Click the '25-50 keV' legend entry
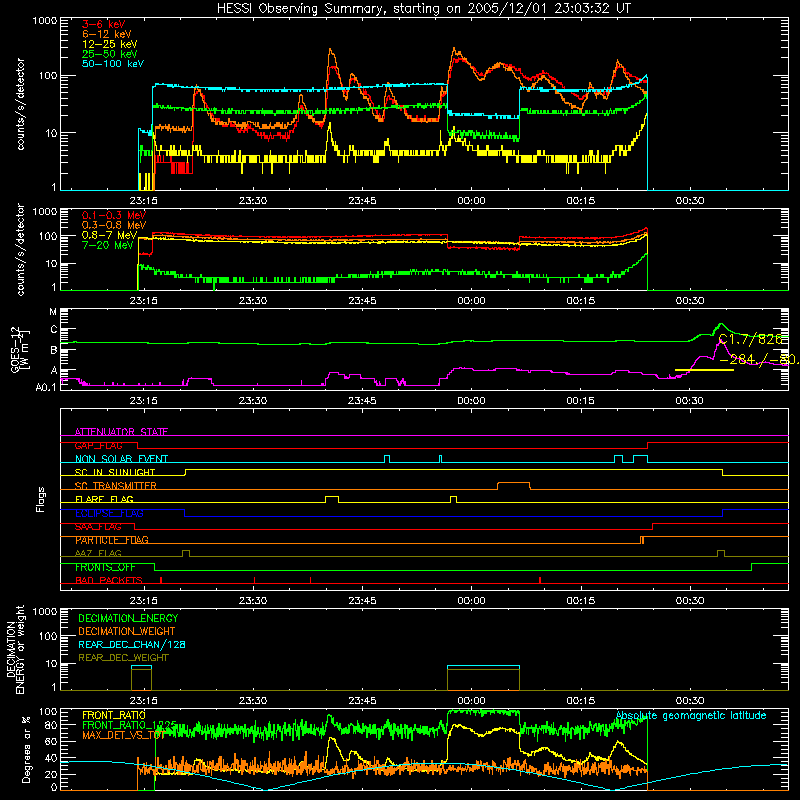The height and width of the screenshot is (800, 800). pyautogui.click(x=110, y=54)
